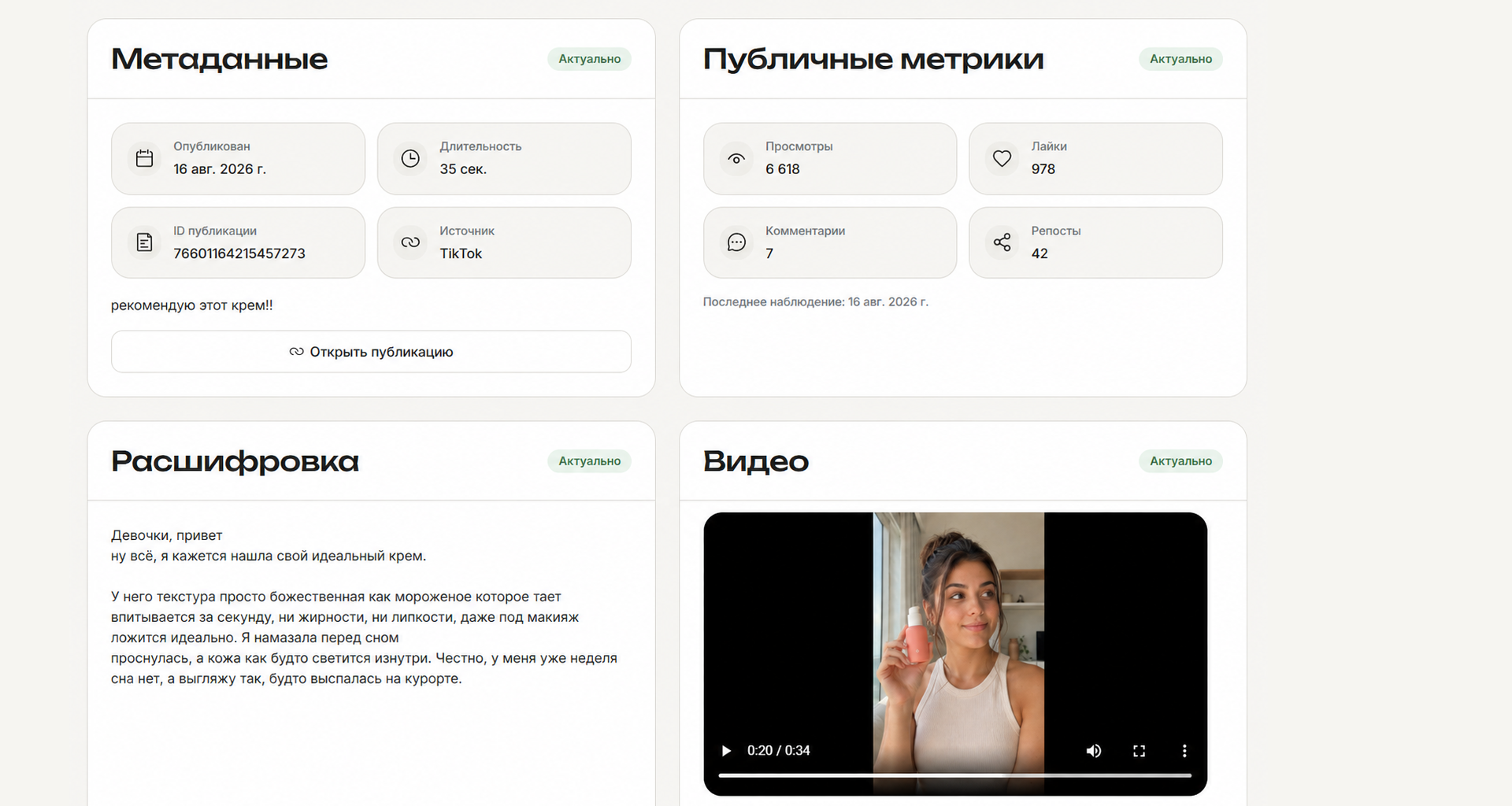Click comments count '7'
This screenshot has width=1512, height=806.
[769, 253]
